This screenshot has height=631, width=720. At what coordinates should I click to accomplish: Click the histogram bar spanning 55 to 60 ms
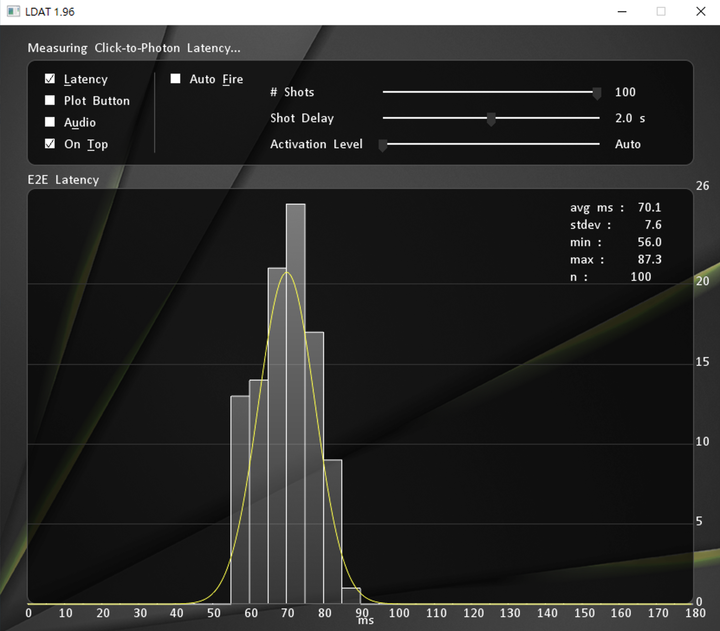pos(240,500)
